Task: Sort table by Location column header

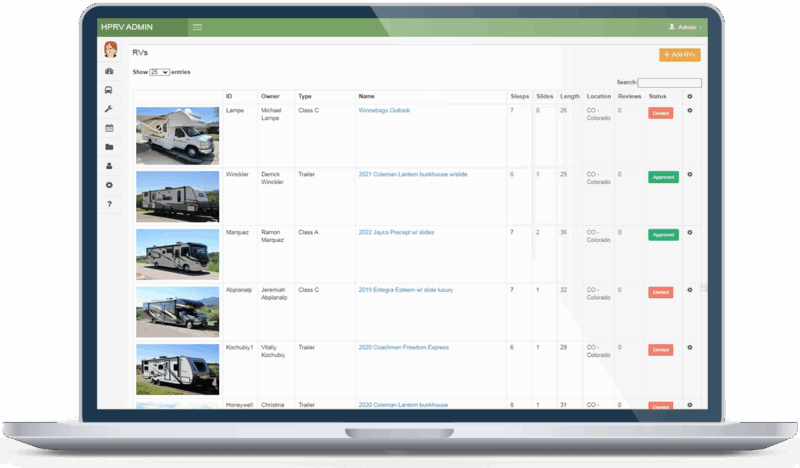Action: point(598,96)
